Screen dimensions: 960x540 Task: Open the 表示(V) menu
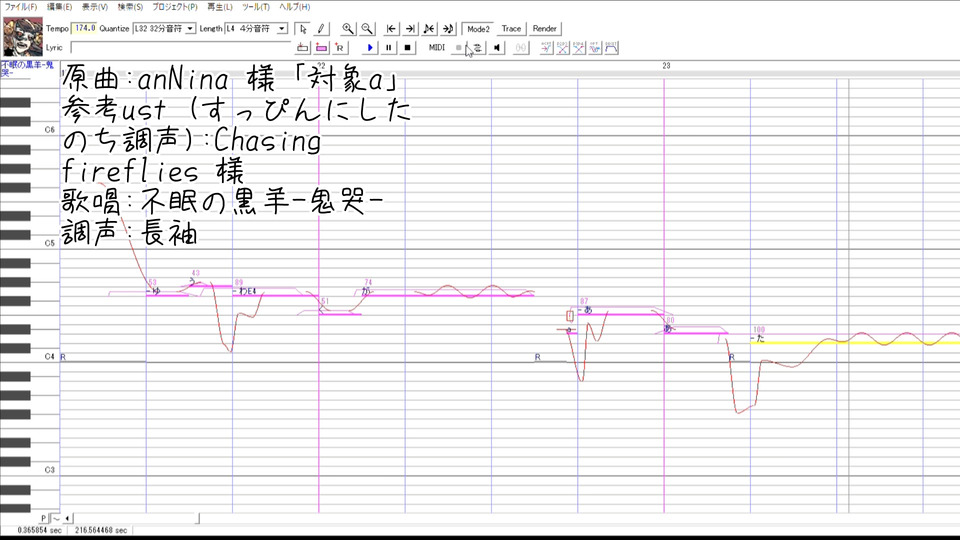(95, 7)
